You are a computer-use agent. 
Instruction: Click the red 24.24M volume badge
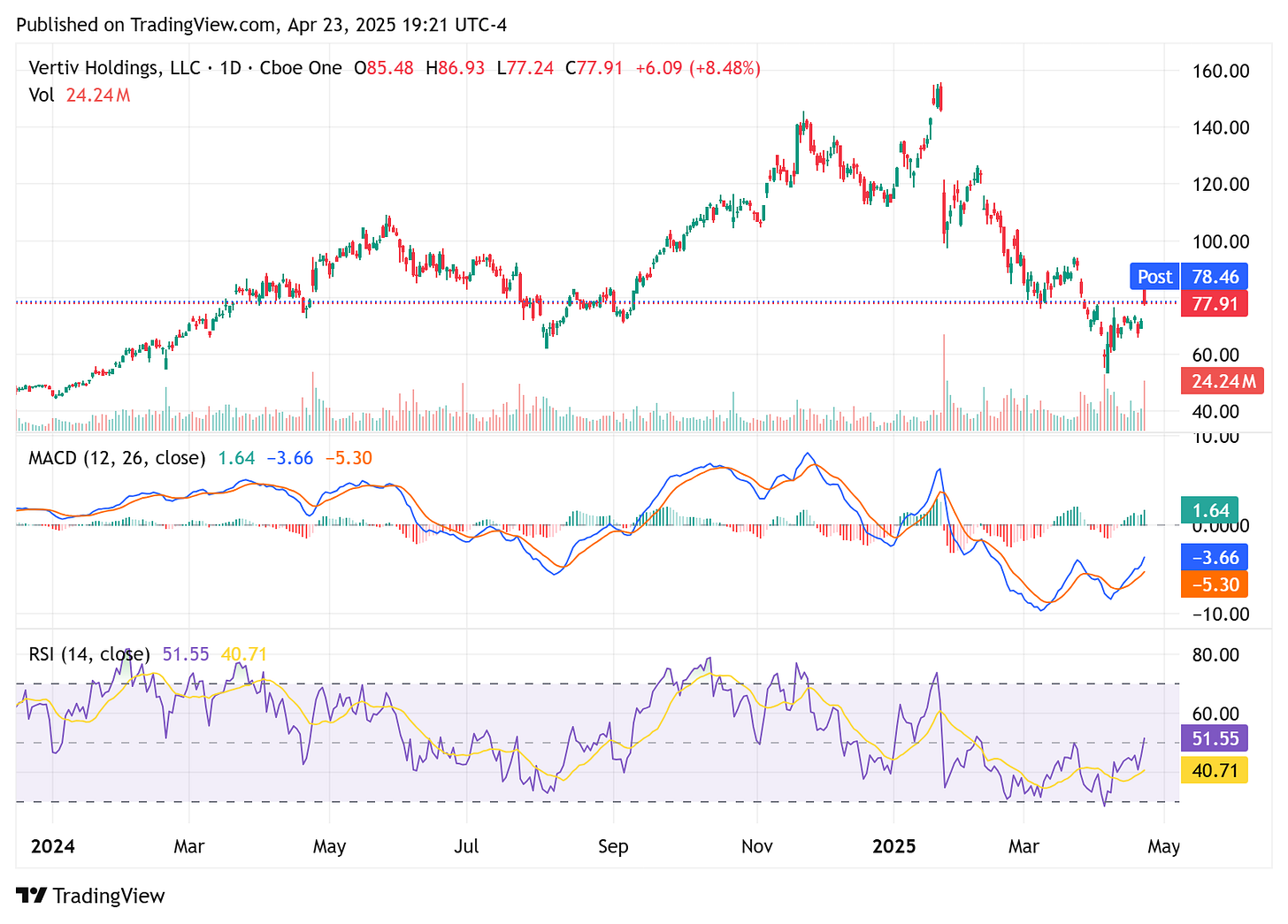click(1222, 381)
